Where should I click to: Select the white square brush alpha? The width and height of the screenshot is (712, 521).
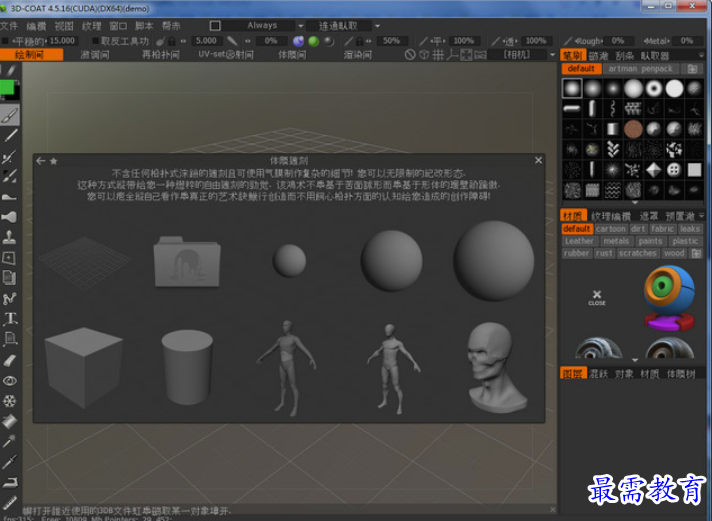pyautogui.click(x=694, y=170)
